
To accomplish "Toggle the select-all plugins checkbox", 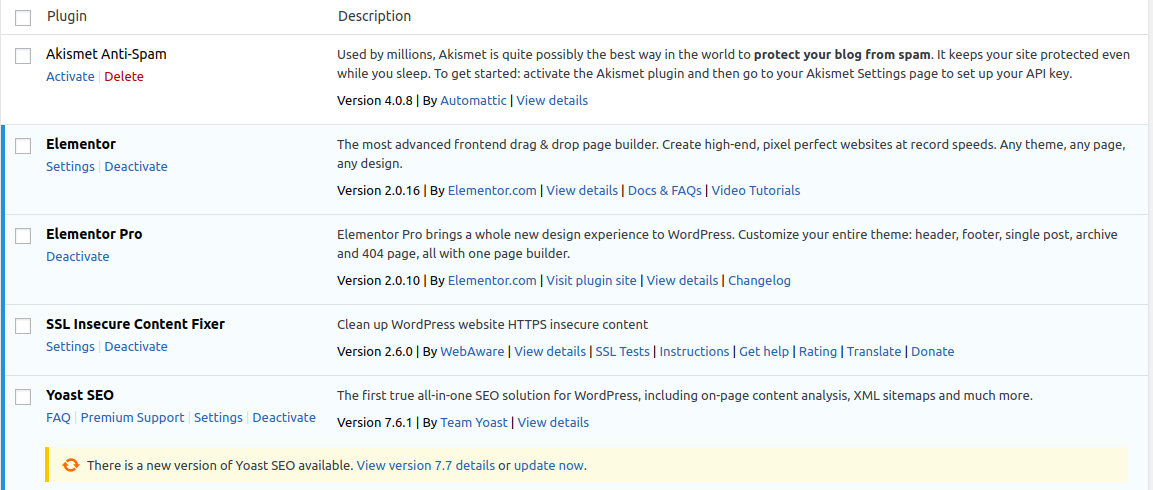I will pos(23,17).
